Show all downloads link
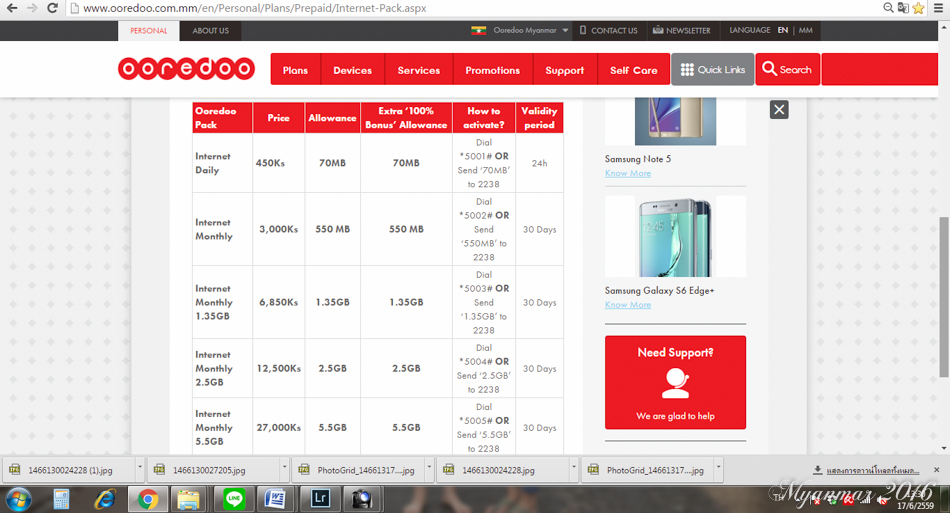 (x=872, y=471)
